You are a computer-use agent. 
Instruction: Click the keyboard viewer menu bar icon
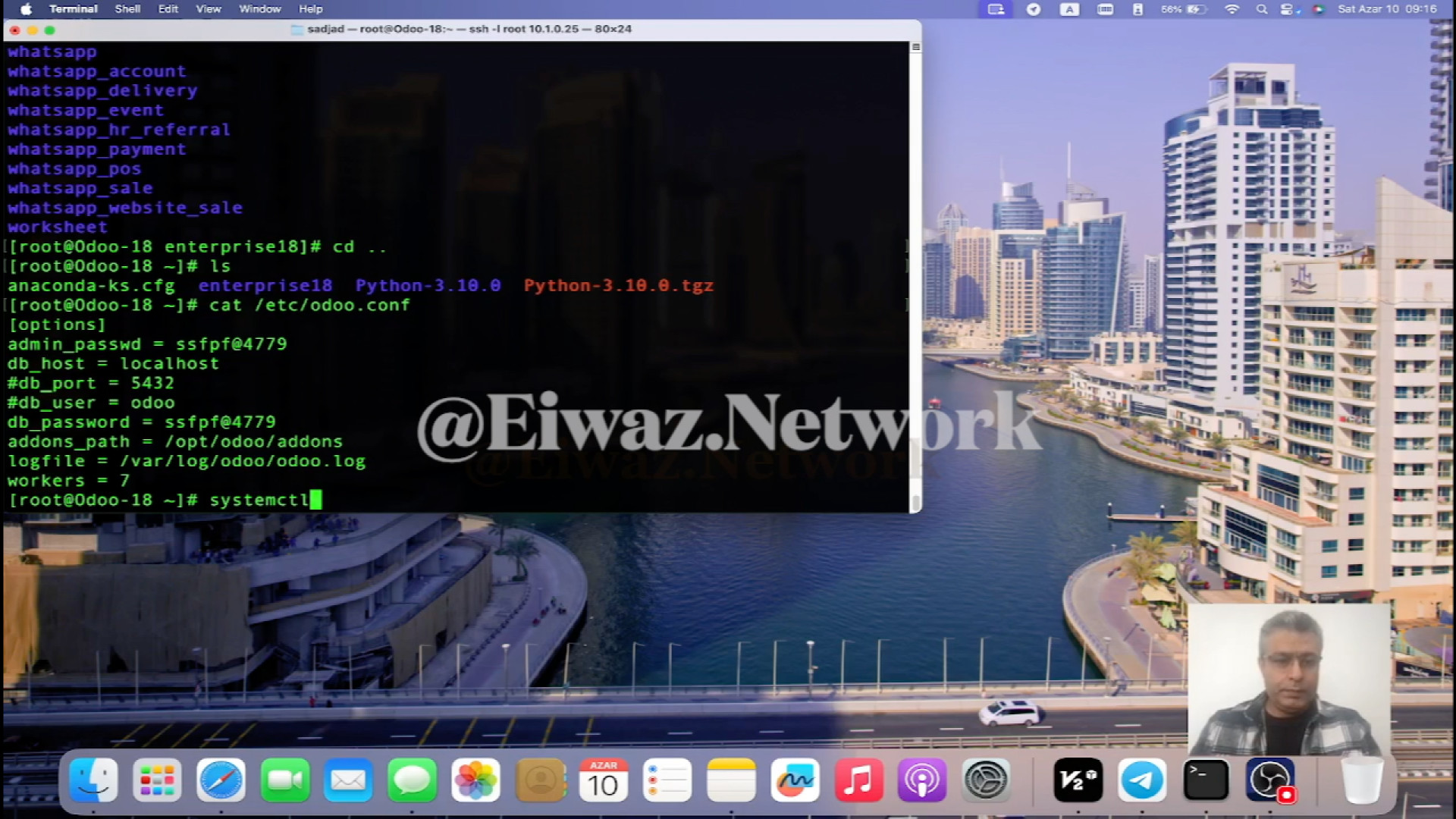1106,9
